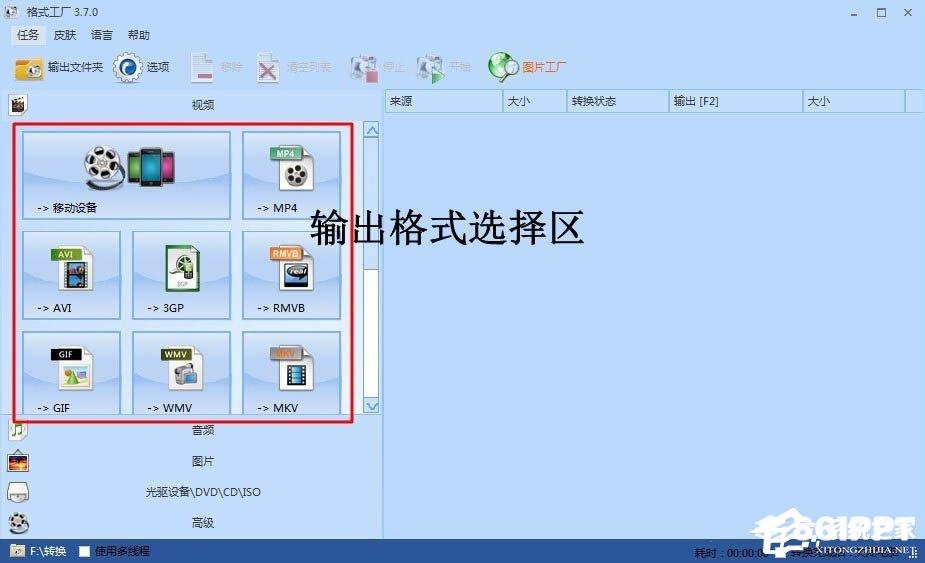
Task: Click the 移除 remove toolbar icon
Action: point(202,67)
